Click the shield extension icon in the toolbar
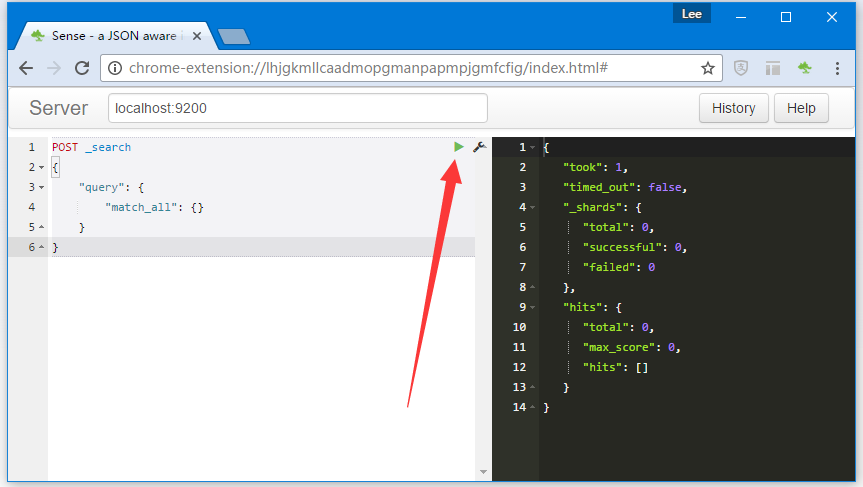863x487 pixels. (x=741, y=68)
